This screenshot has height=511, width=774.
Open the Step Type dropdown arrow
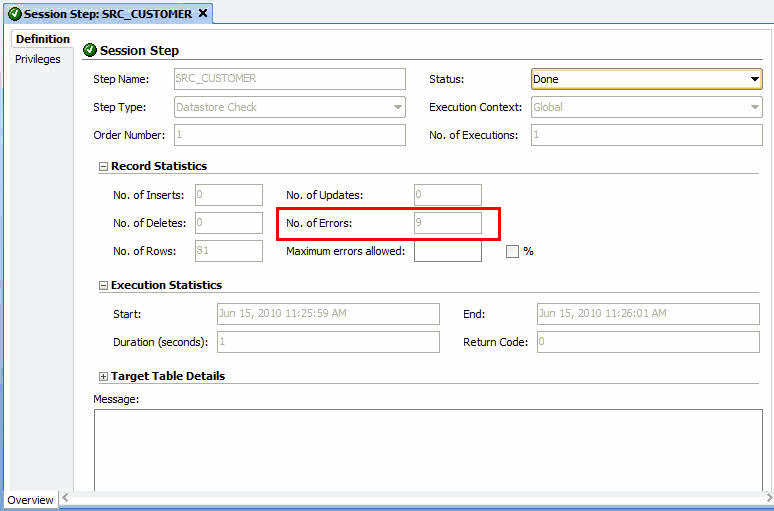397,107
